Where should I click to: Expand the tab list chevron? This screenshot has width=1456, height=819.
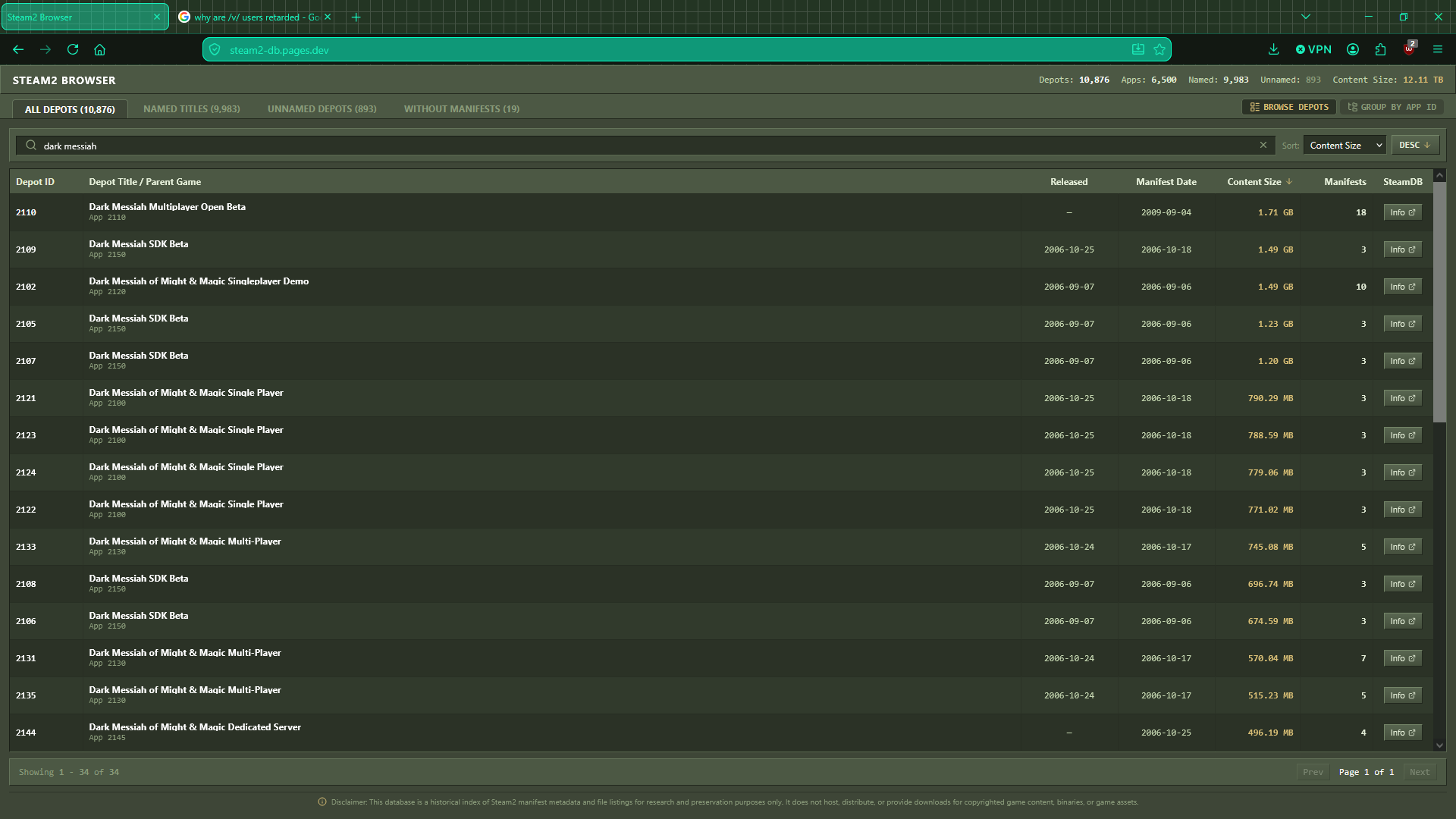1305,17
